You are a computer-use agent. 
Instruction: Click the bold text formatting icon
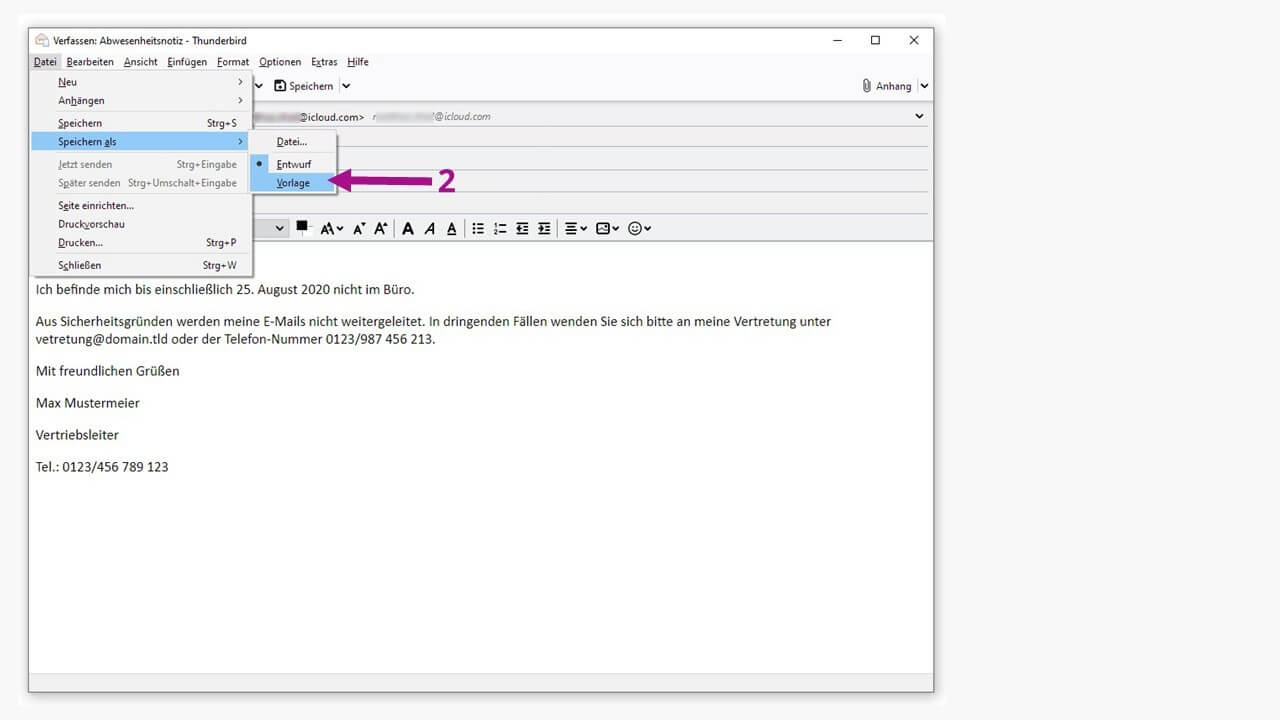pyautogui.click(x=408, y=229)
